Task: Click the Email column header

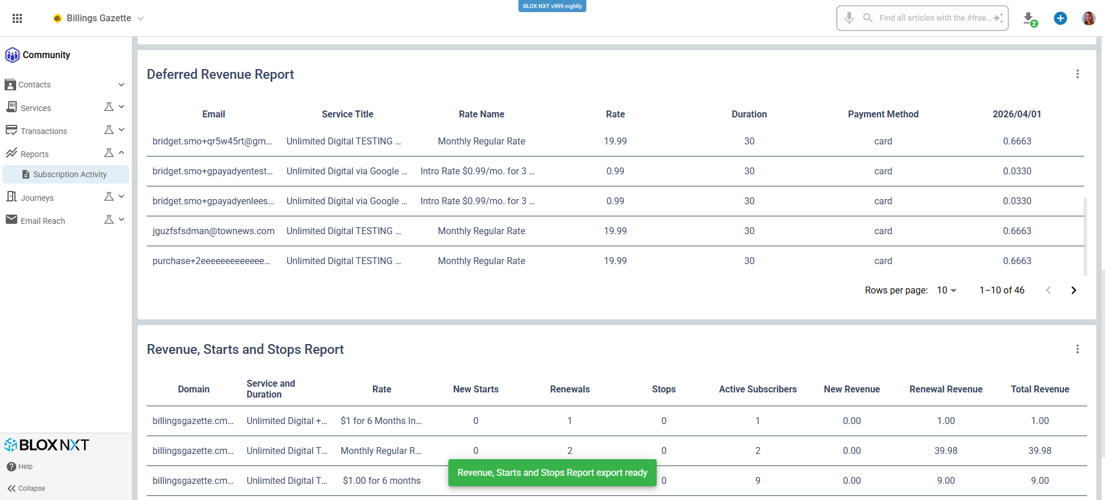Action: click(x=214, y=114)
